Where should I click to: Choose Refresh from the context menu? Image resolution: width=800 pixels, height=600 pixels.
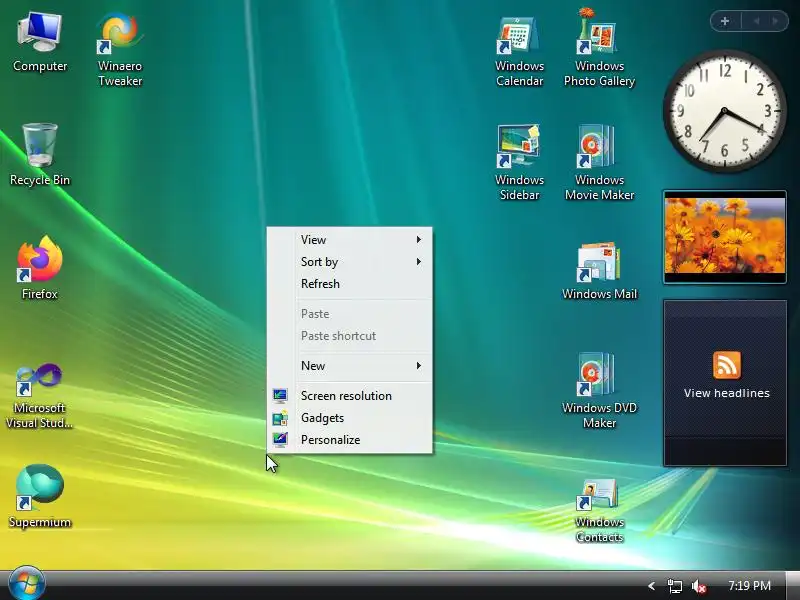[349, 284]
